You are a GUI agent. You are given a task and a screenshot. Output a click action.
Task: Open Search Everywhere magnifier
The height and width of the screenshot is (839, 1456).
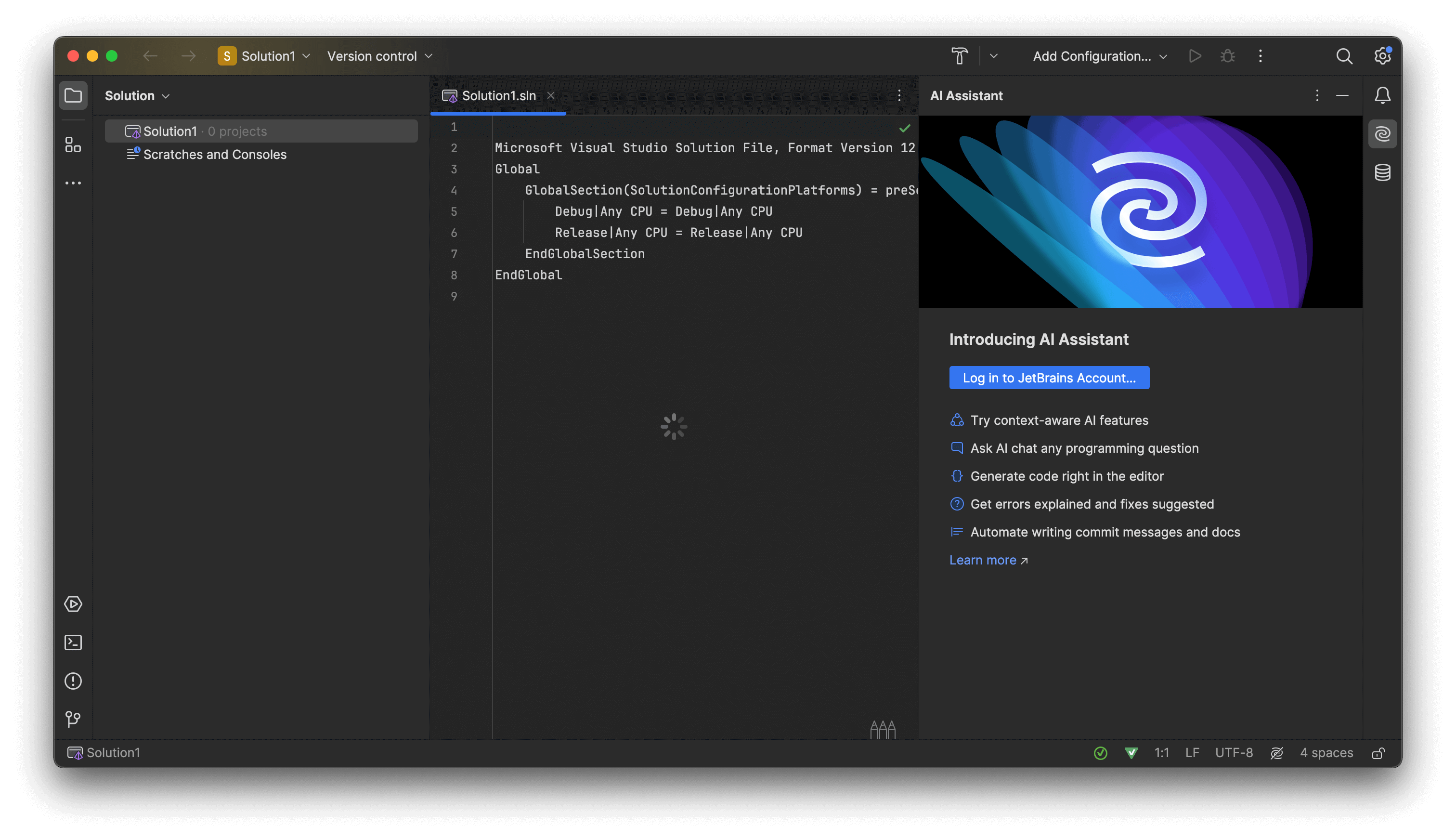click(1344, 56)
